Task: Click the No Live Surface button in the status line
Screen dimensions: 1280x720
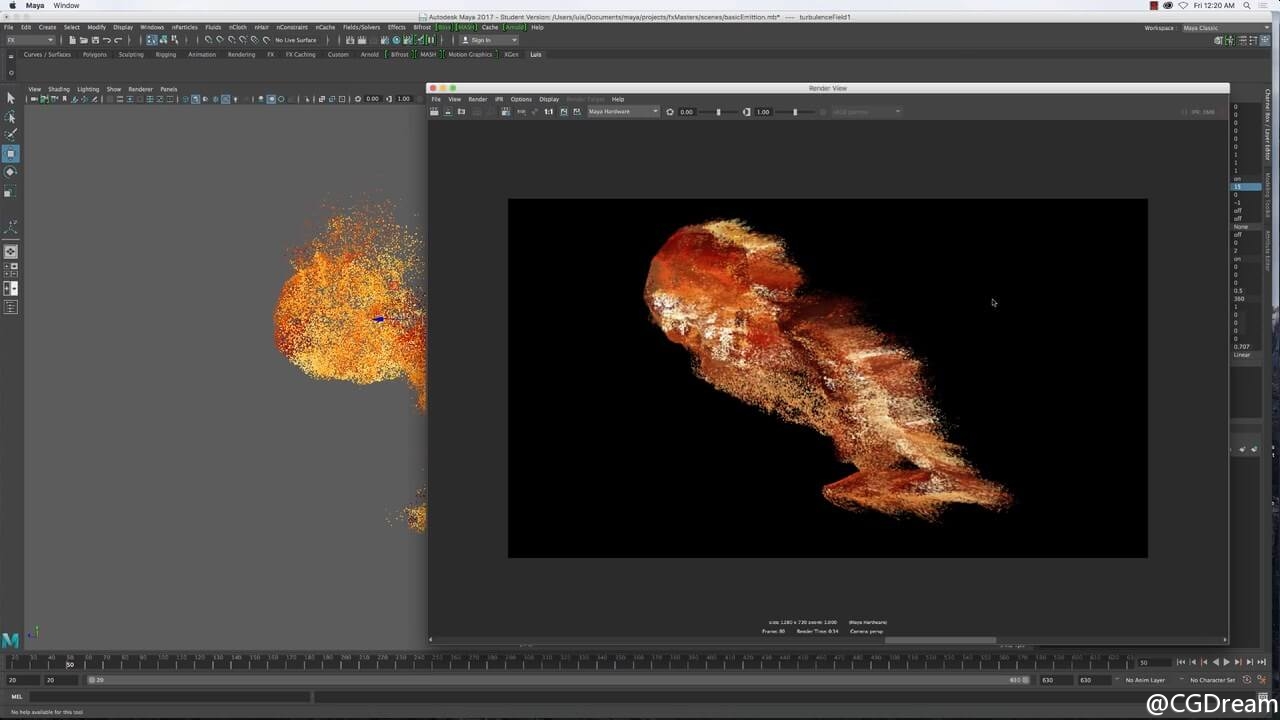Action: (x=296, y=41)
